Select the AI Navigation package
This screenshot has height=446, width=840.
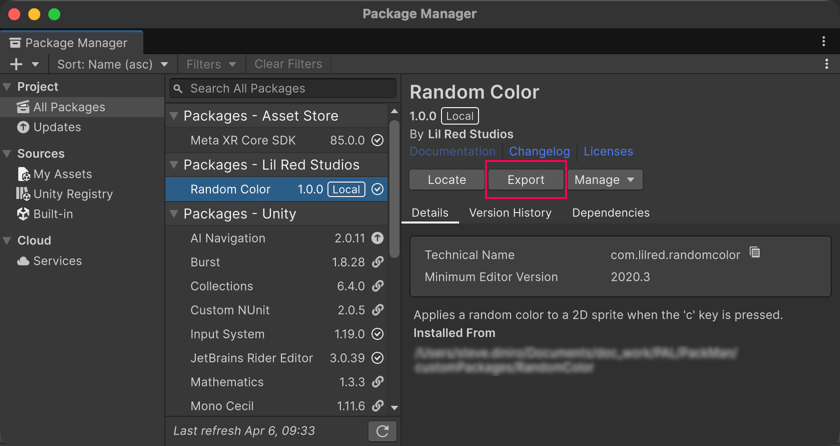(x=276, y=238)
